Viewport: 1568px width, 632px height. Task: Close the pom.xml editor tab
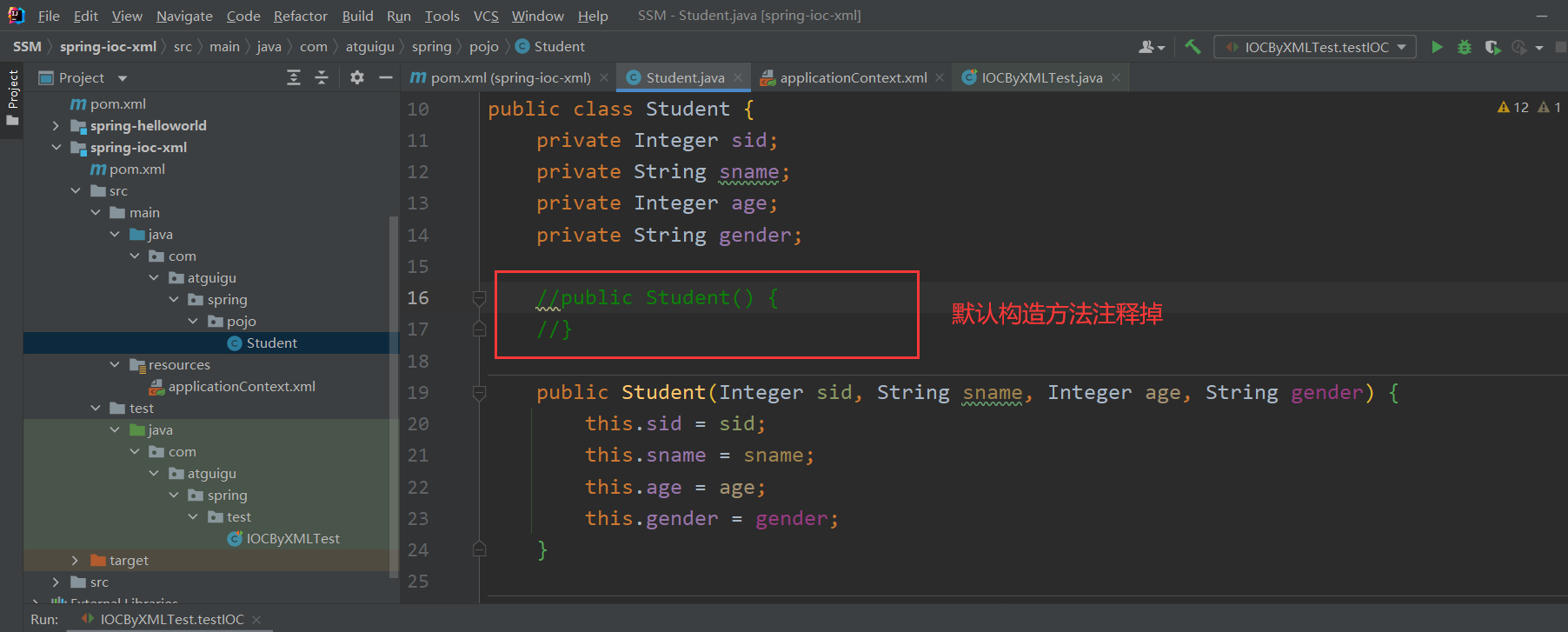604,78
